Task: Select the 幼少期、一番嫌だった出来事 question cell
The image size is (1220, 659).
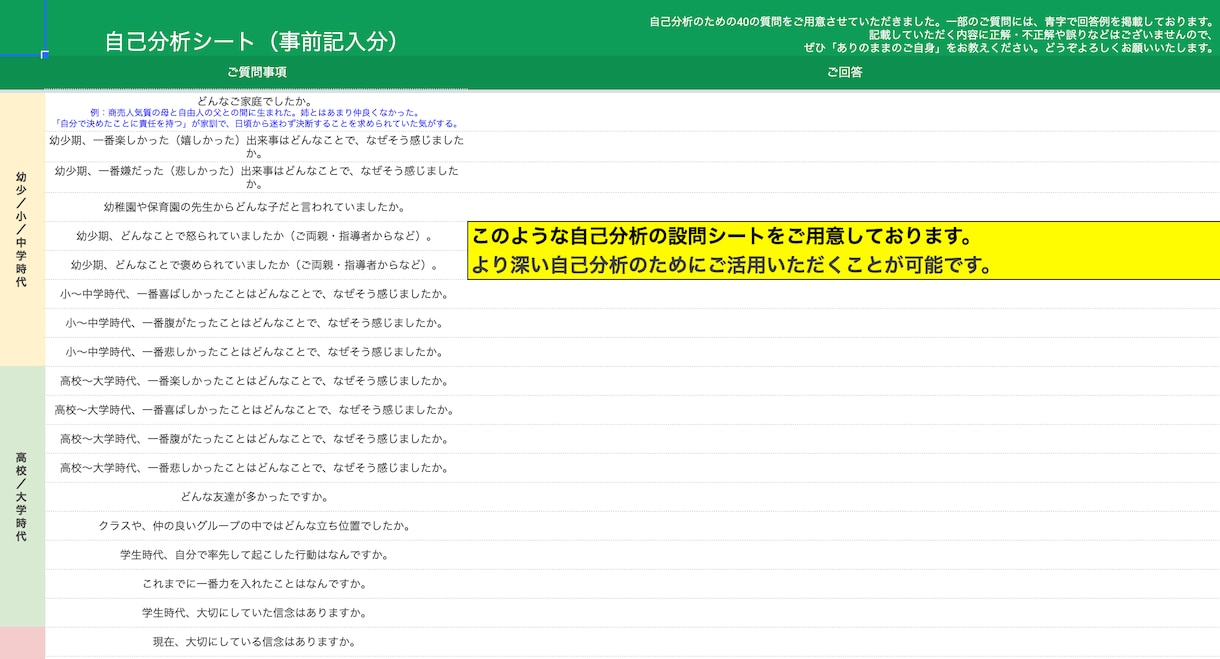Action: click(x=256, y=177)
